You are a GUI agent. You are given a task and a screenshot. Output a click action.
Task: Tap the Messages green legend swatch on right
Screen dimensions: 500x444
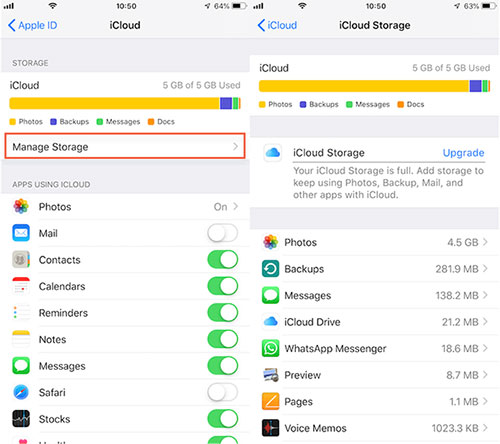[x=349, y=104]
